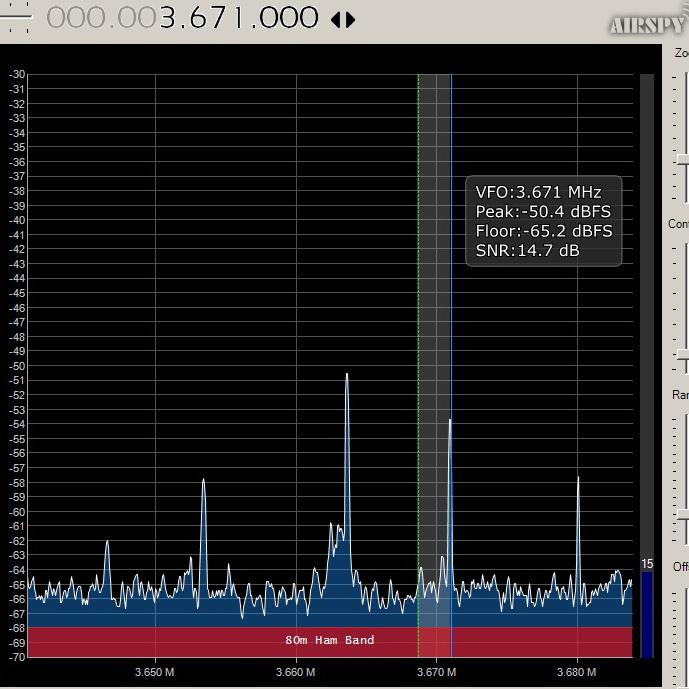Open the AIRSPY logo link
This screenshot has height=689, width=689.
pyautogui.click(x=649, y=25)
